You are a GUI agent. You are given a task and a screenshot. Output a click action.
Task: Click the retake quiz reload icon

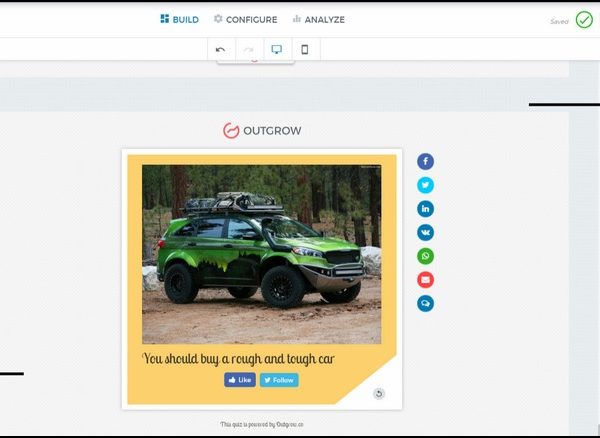(x=379, y=393)
